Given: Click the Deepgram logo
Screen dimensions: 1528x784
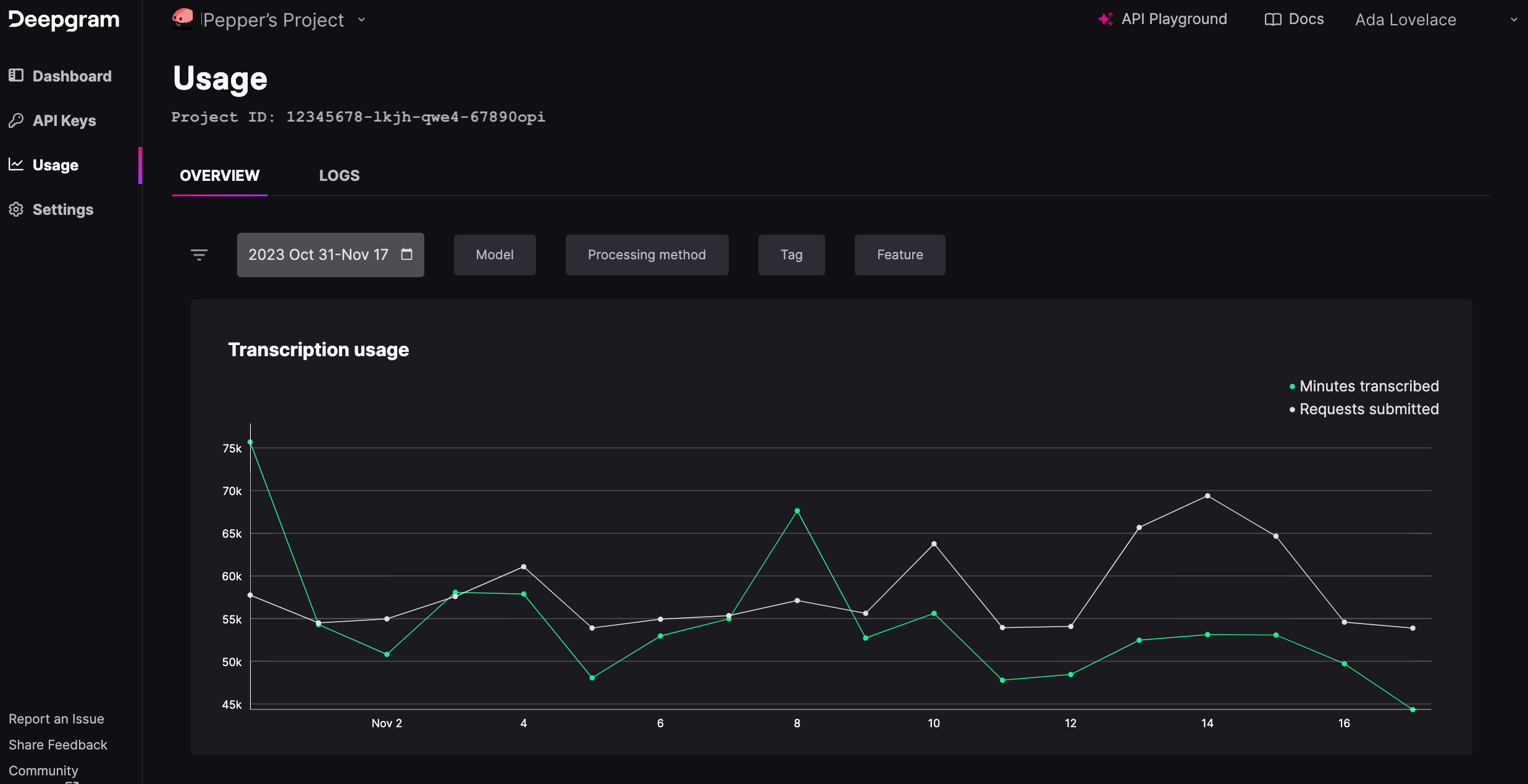Looking at the screenshot, I should tap(64, 20).
